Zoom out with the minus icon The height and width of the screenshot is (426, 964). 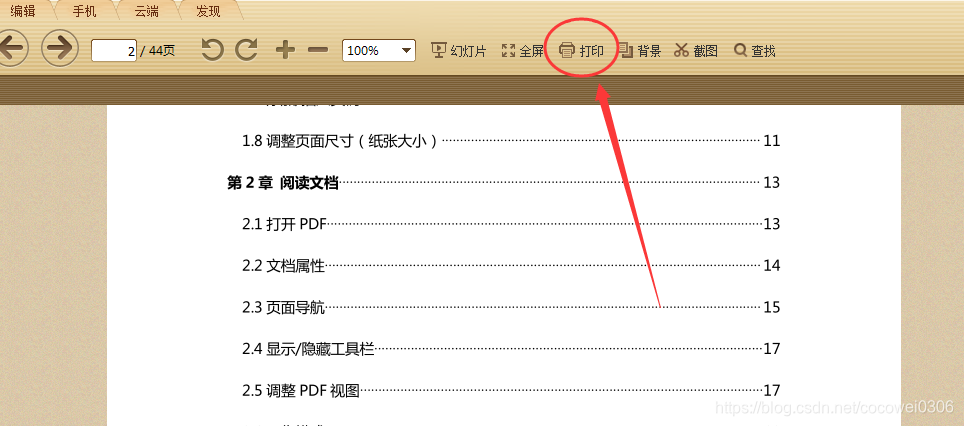click(318, 50)
